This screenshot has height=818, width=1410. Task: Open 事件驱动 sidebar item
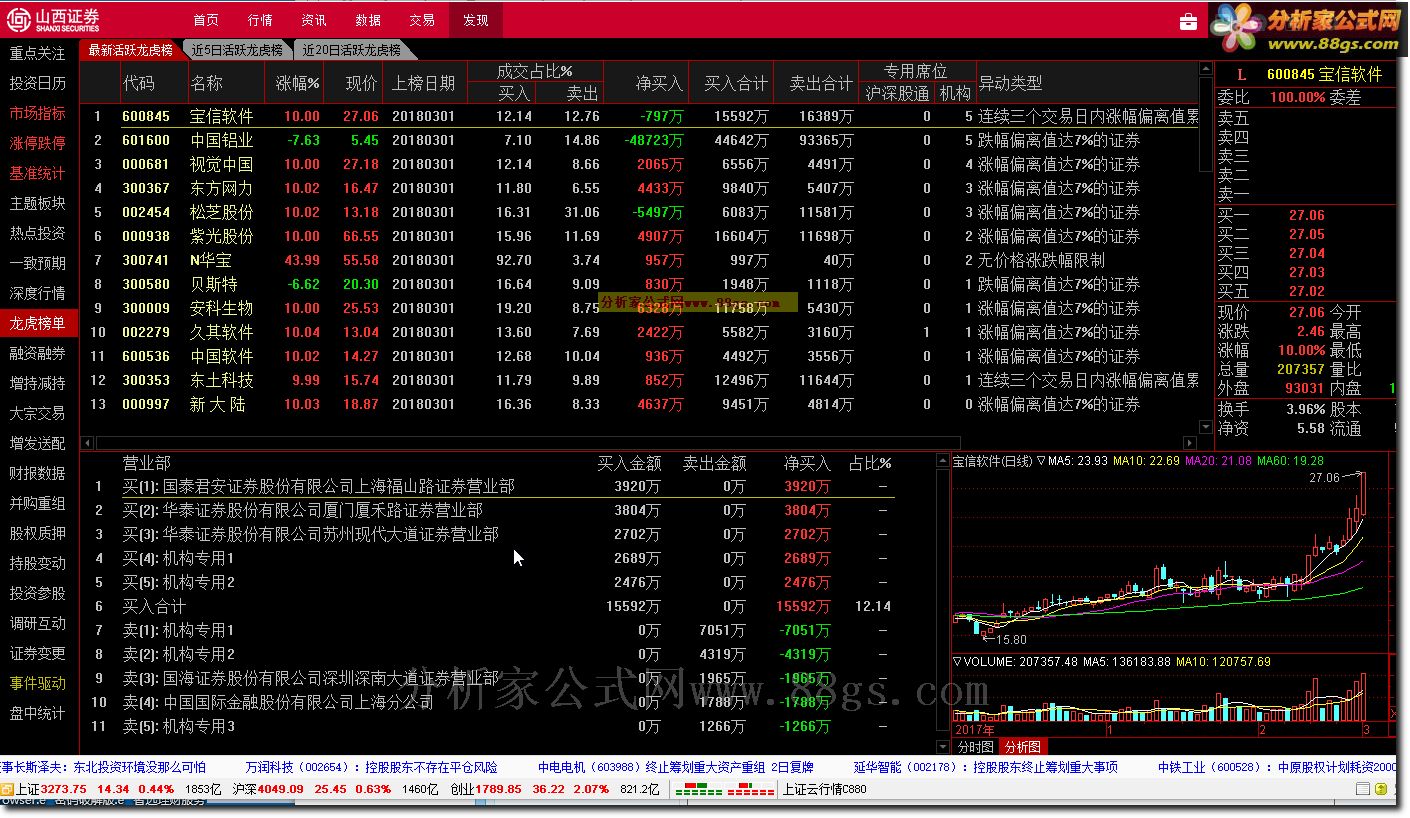38,683
